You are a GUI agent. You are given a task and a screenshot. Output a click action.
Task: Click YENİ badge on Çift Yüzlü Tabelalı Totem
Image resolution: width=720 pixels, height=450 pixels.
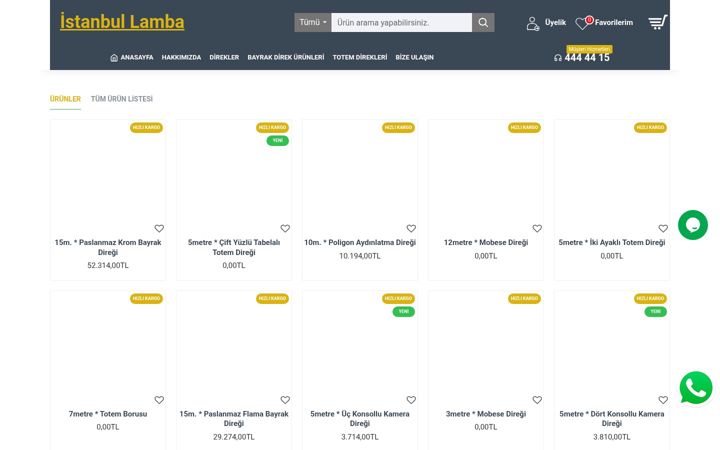[x=278, y=141]
